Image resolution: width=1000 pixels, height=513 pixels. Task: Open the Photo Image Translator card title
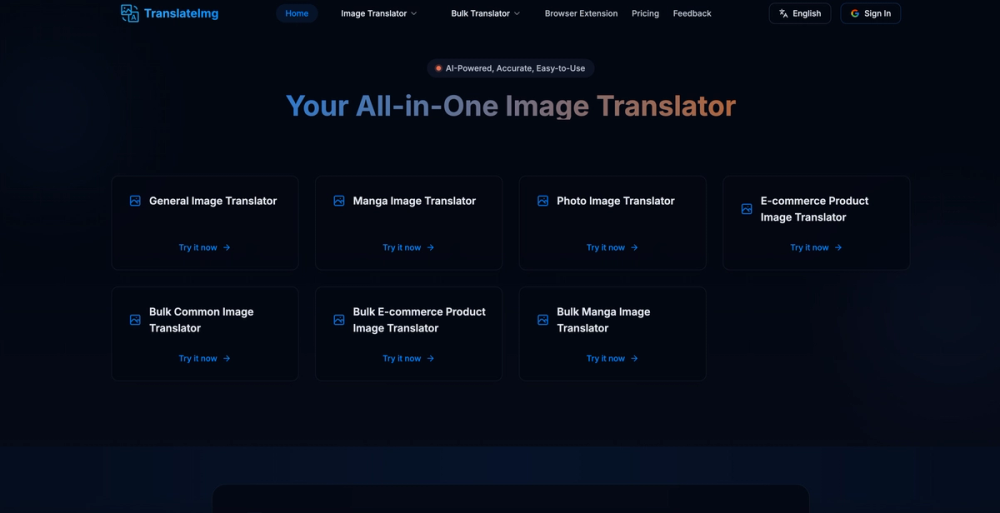[x=615, y=201]
